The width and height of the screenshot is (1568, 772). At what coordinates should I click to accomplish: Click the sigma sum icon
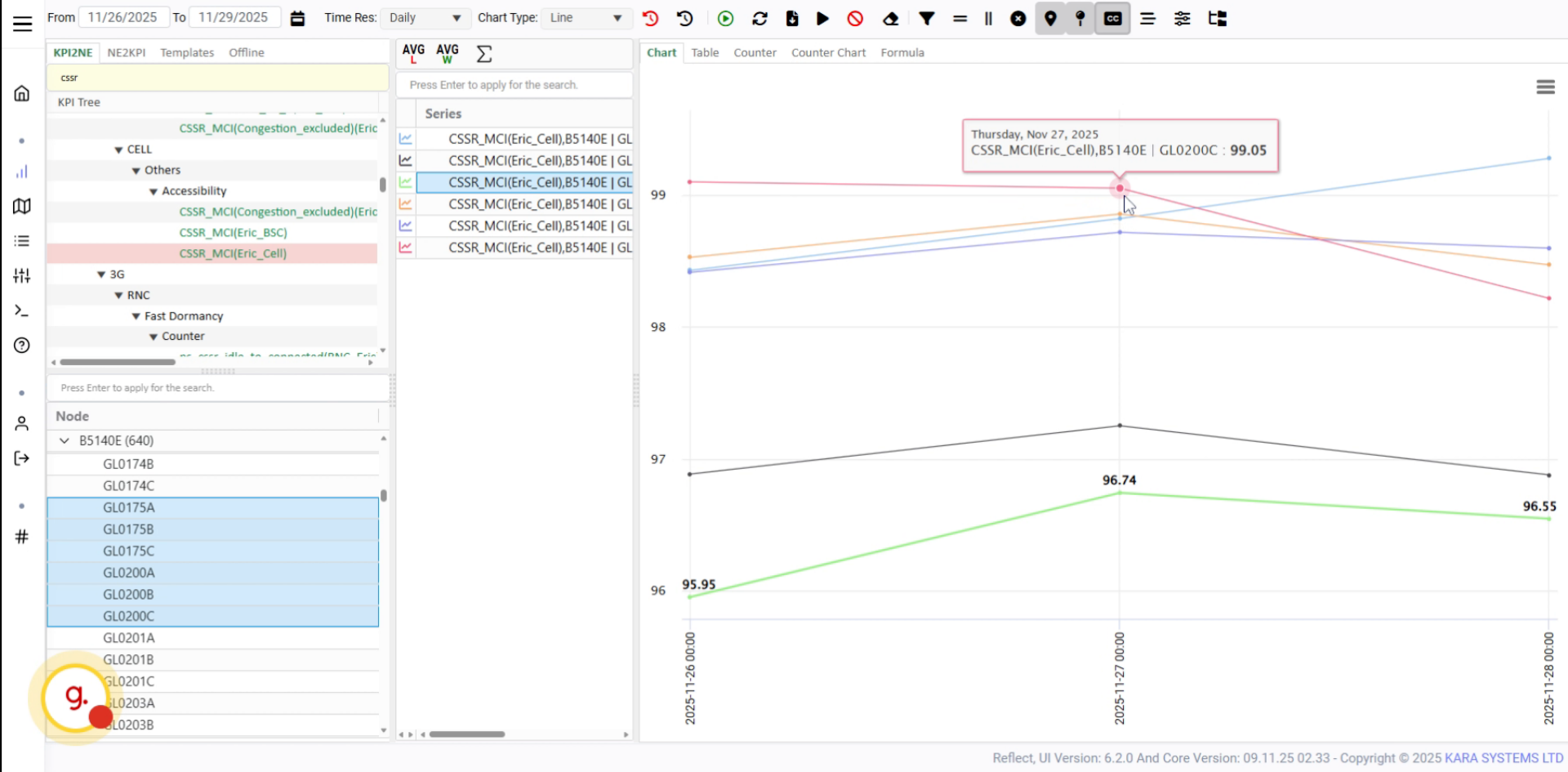(484, 54)
